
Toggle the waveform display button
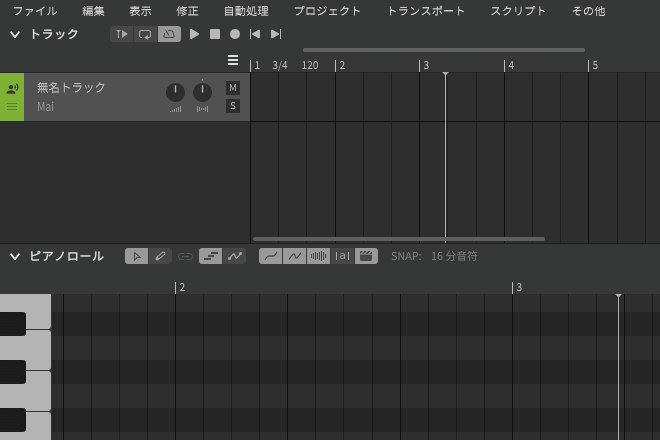(x=319, y=256)
